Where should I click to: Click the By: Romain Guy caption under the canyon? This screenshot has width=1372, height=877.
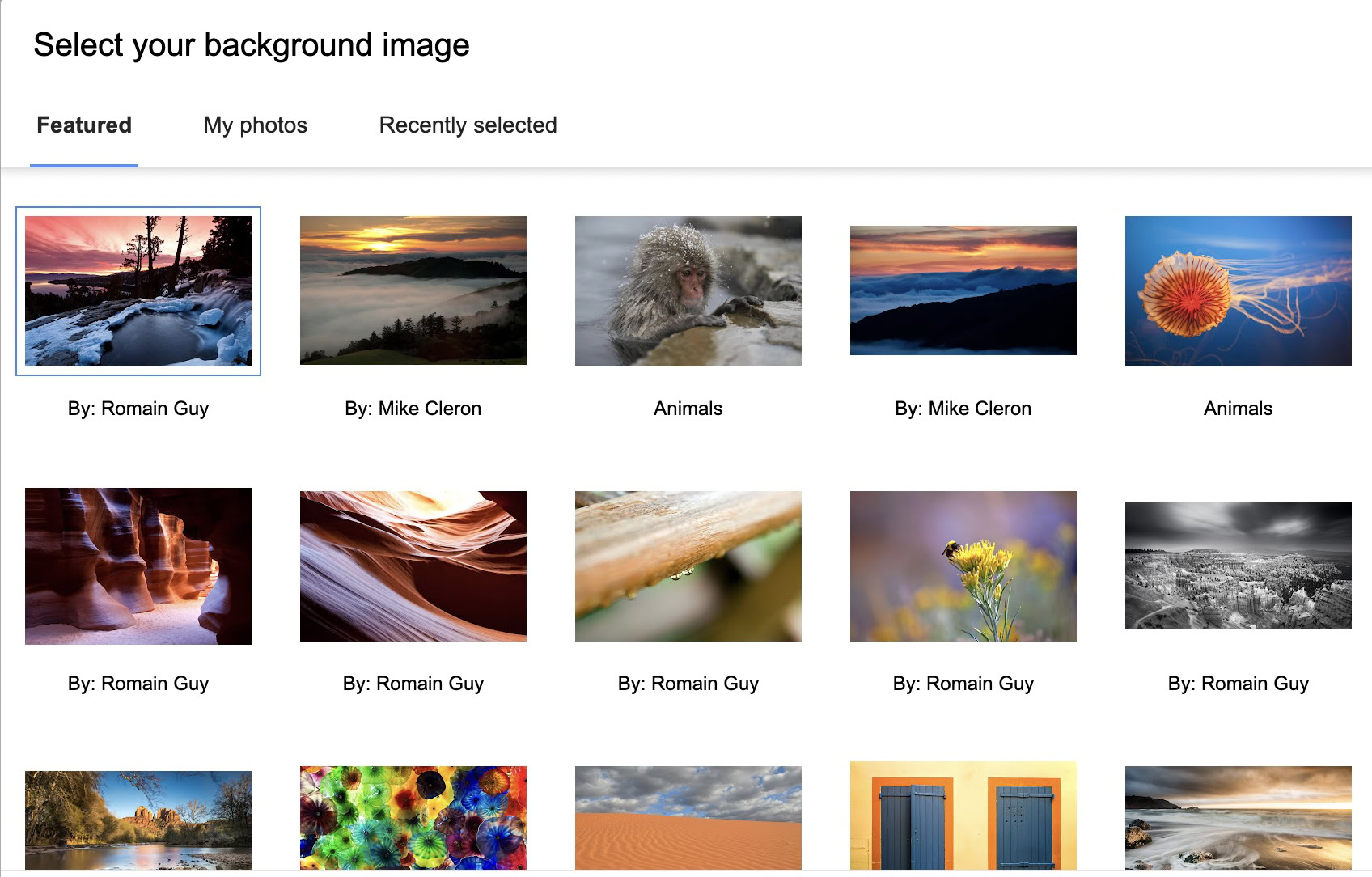coord(138,683)
